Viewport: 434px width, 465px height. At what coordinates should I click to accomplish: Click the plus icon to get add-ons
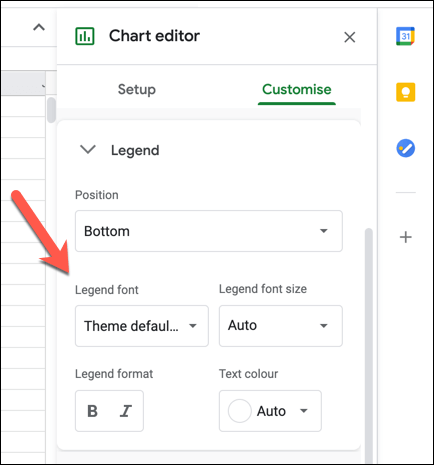(x=405, y=237)
